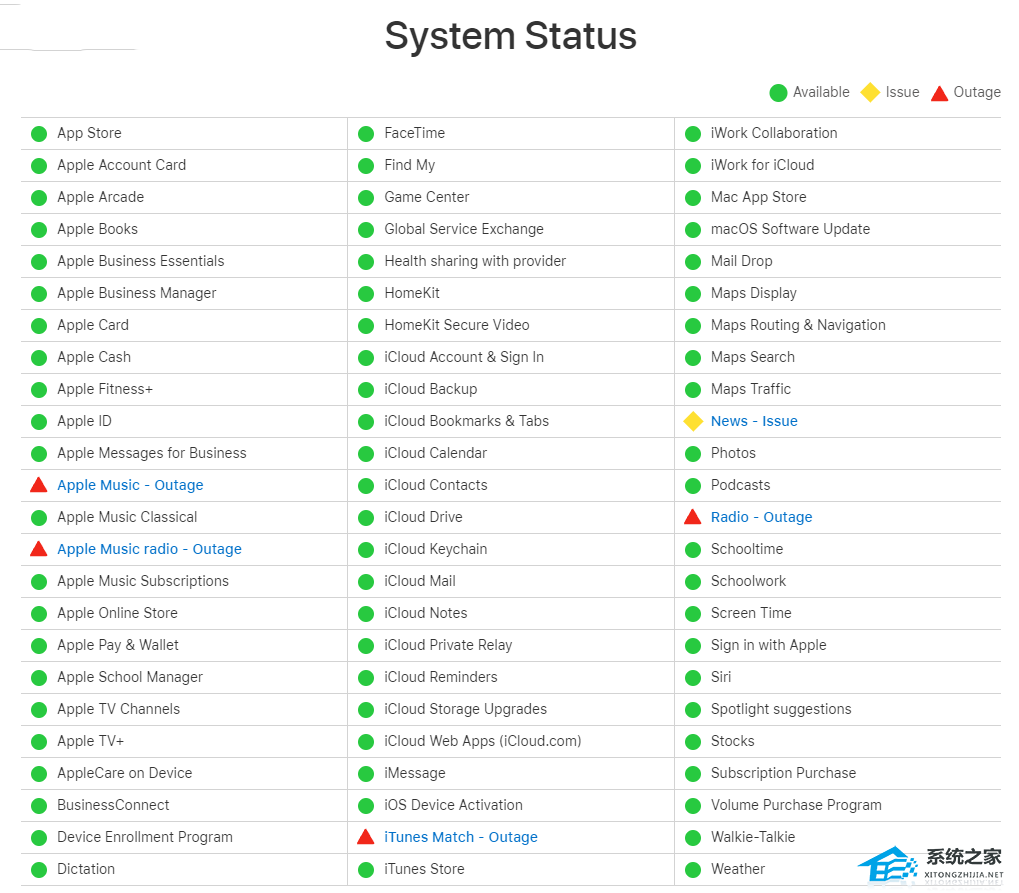Viewport: 1019px width, 893px height.
Task: Open the Radio - Outage link
Action: 762,517
